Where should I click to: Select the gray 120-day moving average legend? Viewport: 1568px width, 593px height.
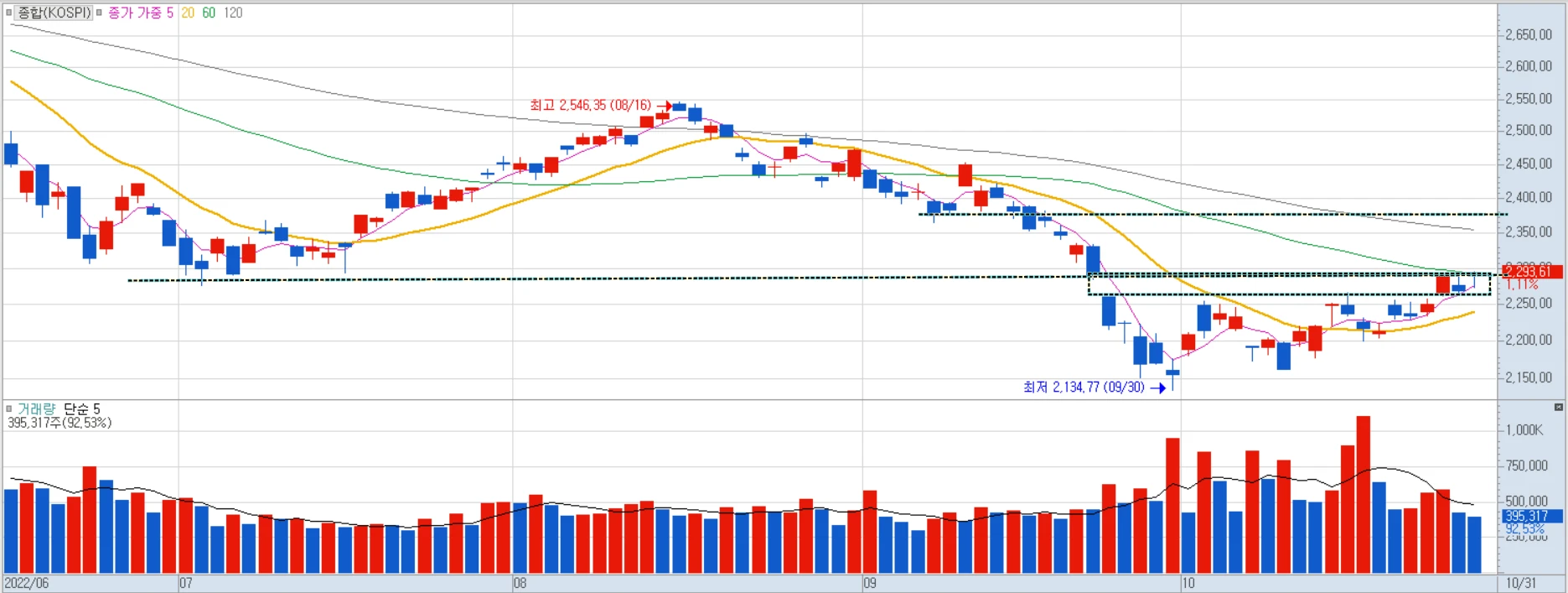pyautogui.click(x=233, y=13)
